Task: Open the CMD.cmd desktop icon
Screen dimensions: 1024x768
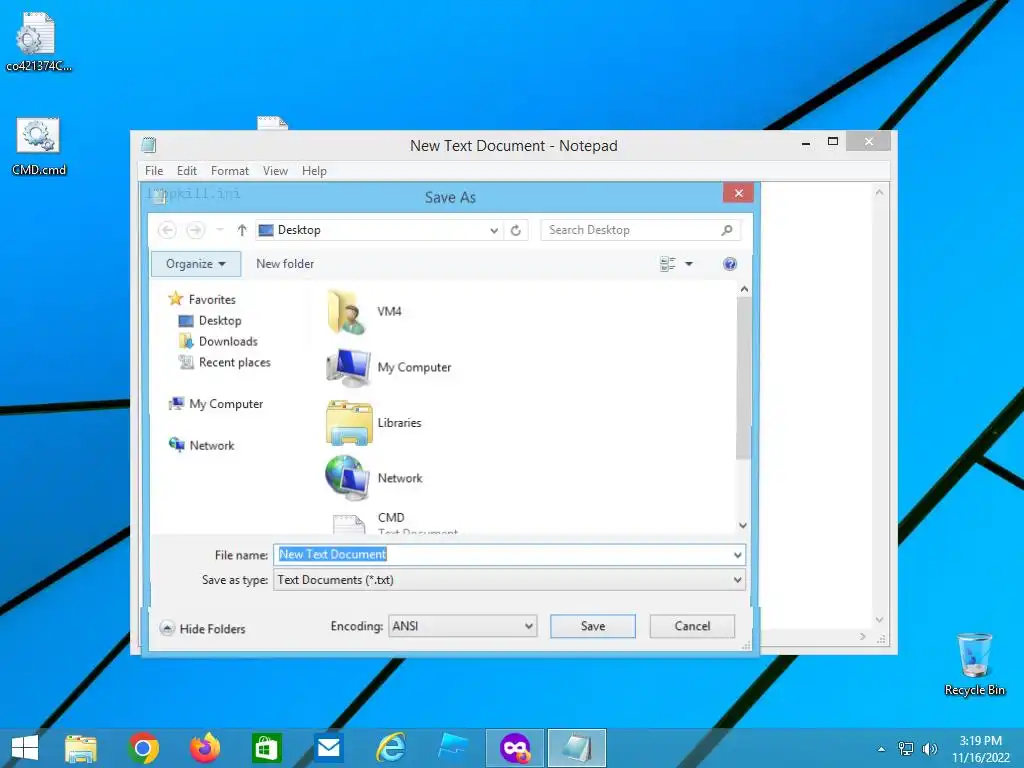Action: (x=39, y=148)
